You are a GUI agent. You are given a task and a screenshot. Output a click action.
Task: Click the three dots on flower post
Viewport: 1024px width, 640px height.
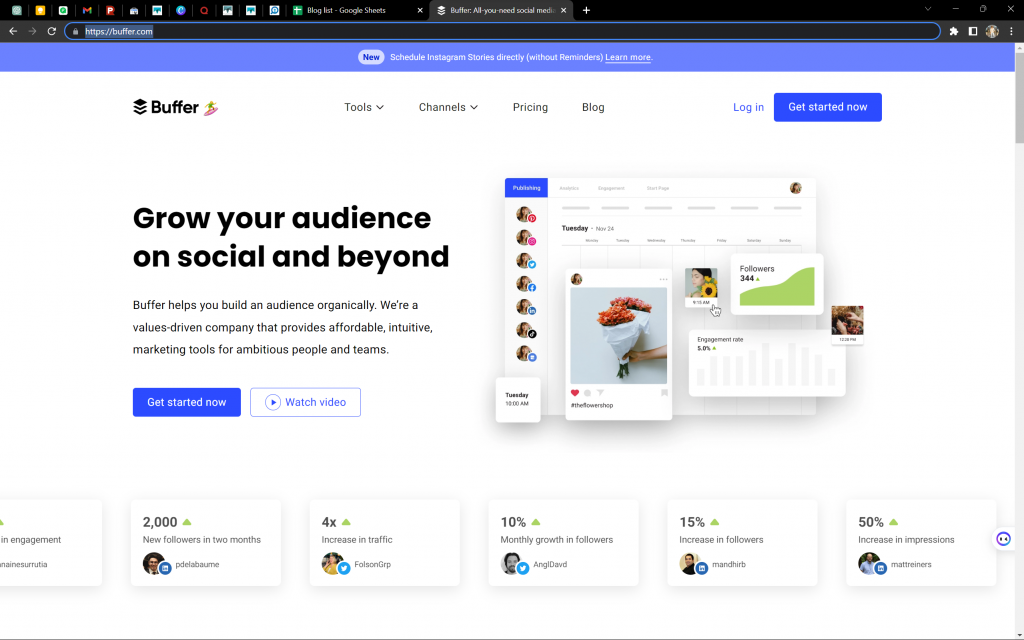tap(664, 280)
